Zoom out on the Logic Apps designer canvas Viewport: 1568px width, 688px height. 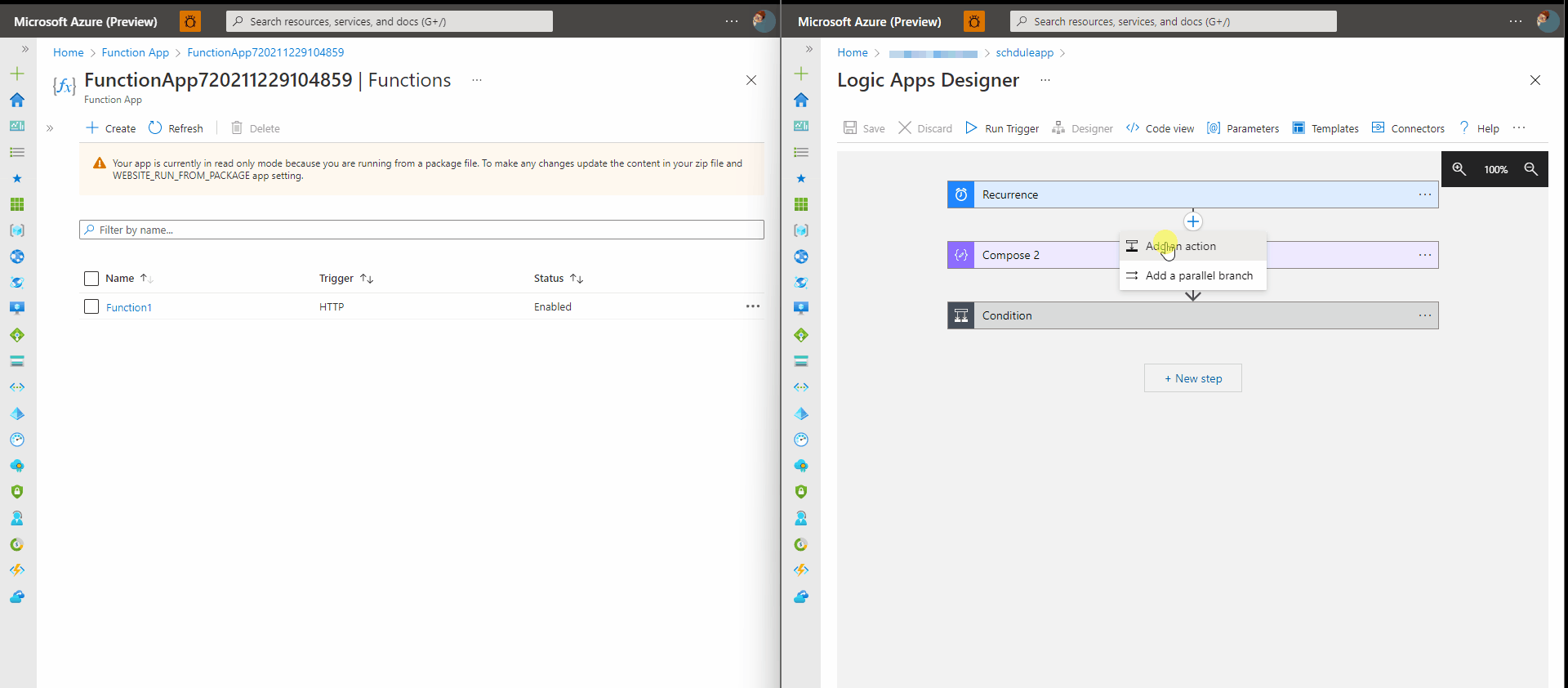(1531, 169)
